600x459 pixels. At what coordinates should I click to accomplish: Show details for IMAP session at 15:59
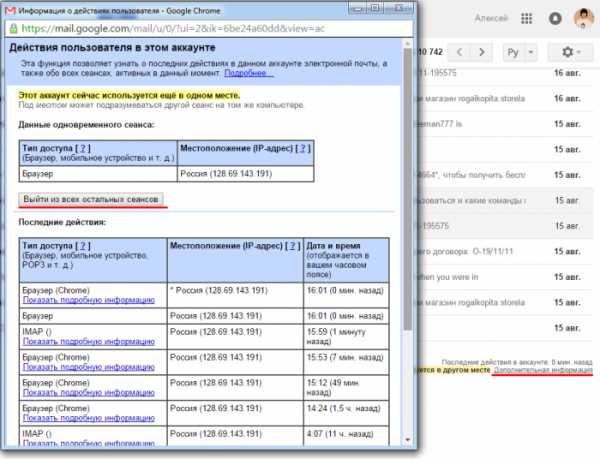89,342
